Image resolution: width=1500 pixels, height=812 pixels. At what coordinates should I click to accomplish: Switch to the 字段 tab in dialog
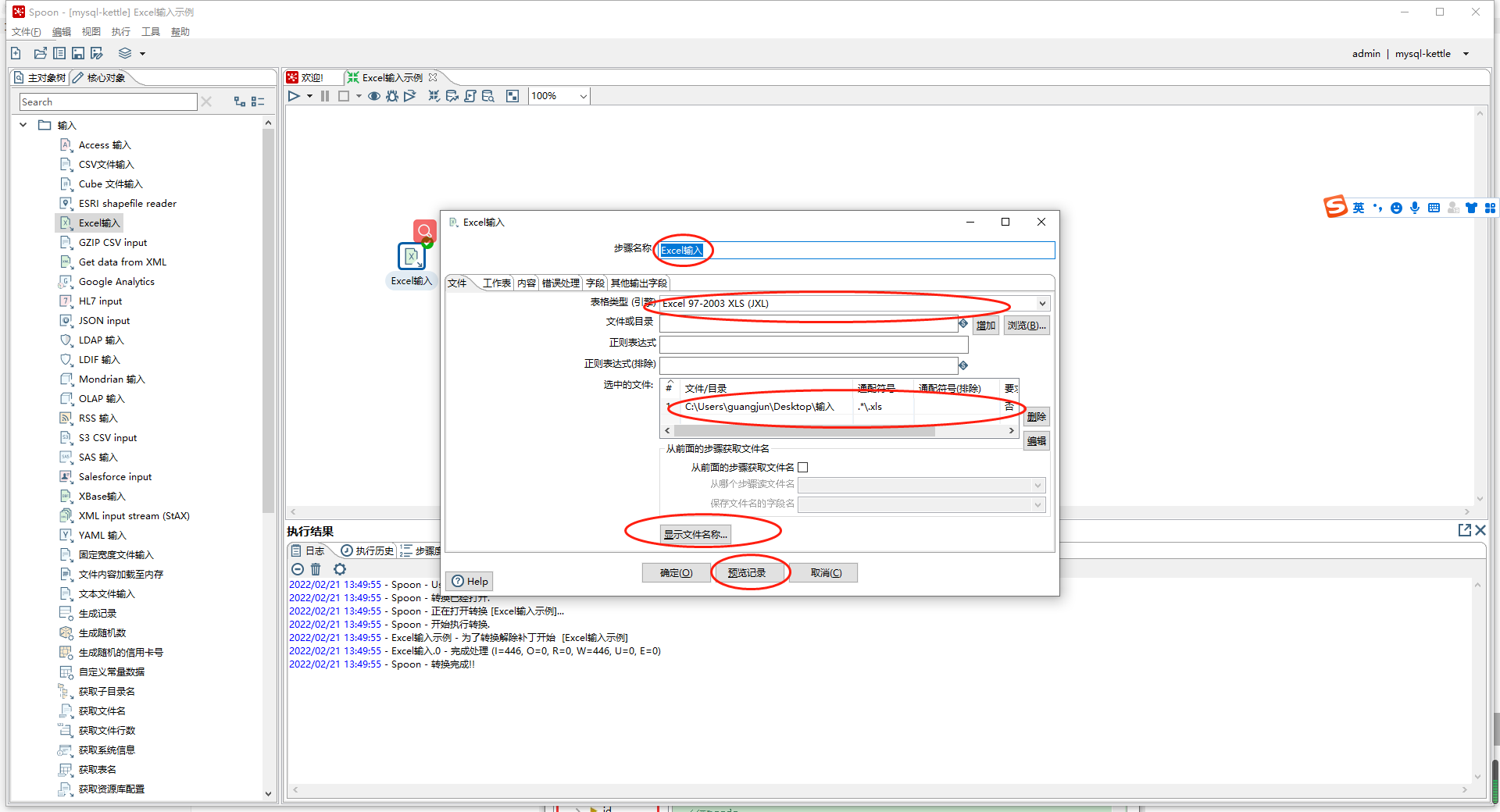[x=595, y=283]
